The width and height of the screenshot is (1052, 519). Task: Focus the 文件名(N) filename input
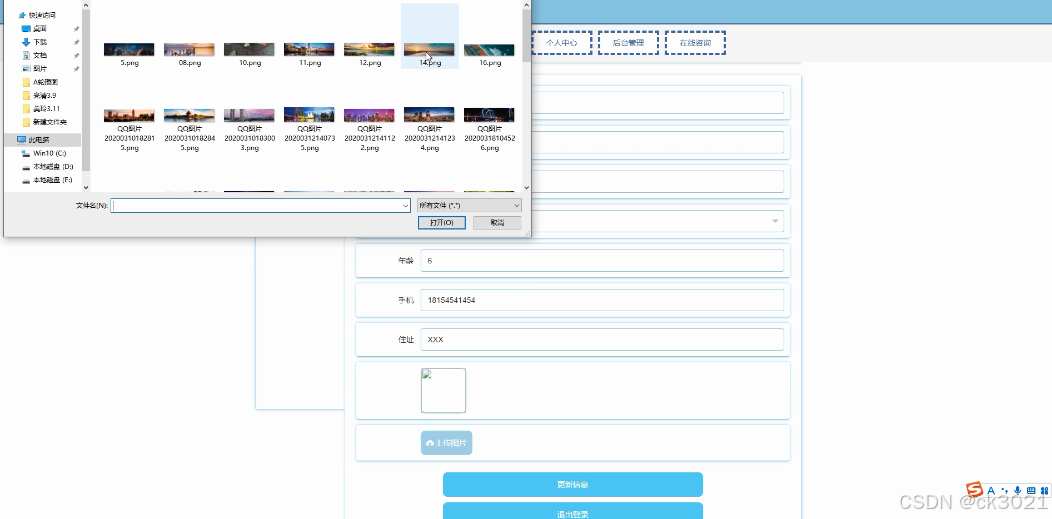click(x=261, y=205)
